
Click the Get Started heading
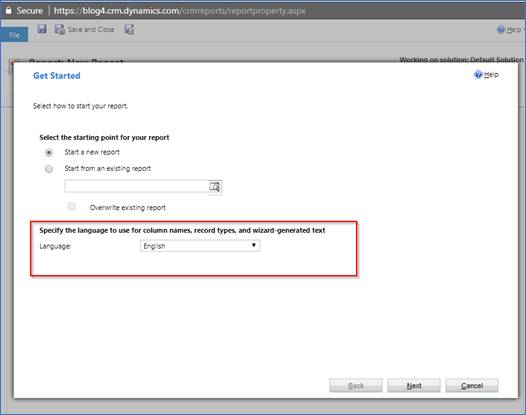click(x=57, y=75)
